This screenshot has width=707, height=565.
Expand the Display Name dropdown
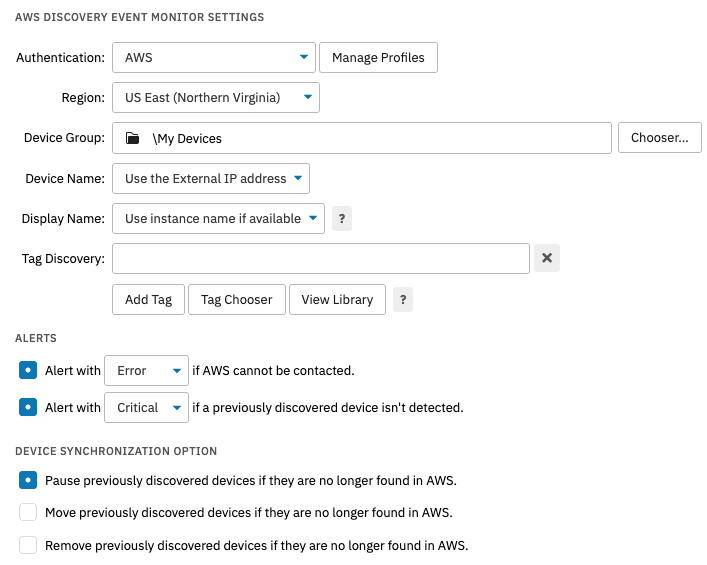[x=218, y=218]
